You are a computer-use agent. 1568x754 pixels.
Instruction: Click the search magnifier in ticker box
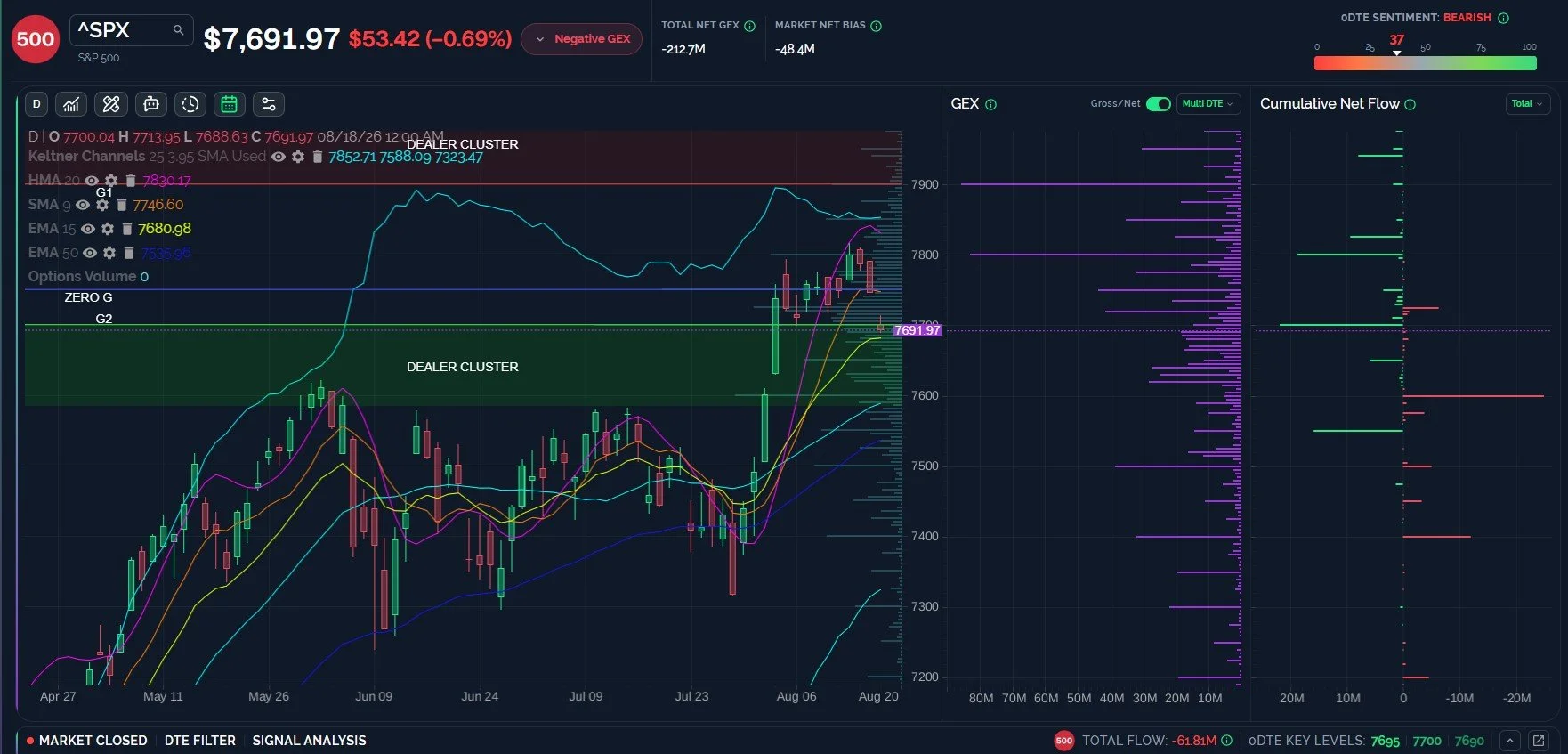pyautogui.click(x=178, y=30)
